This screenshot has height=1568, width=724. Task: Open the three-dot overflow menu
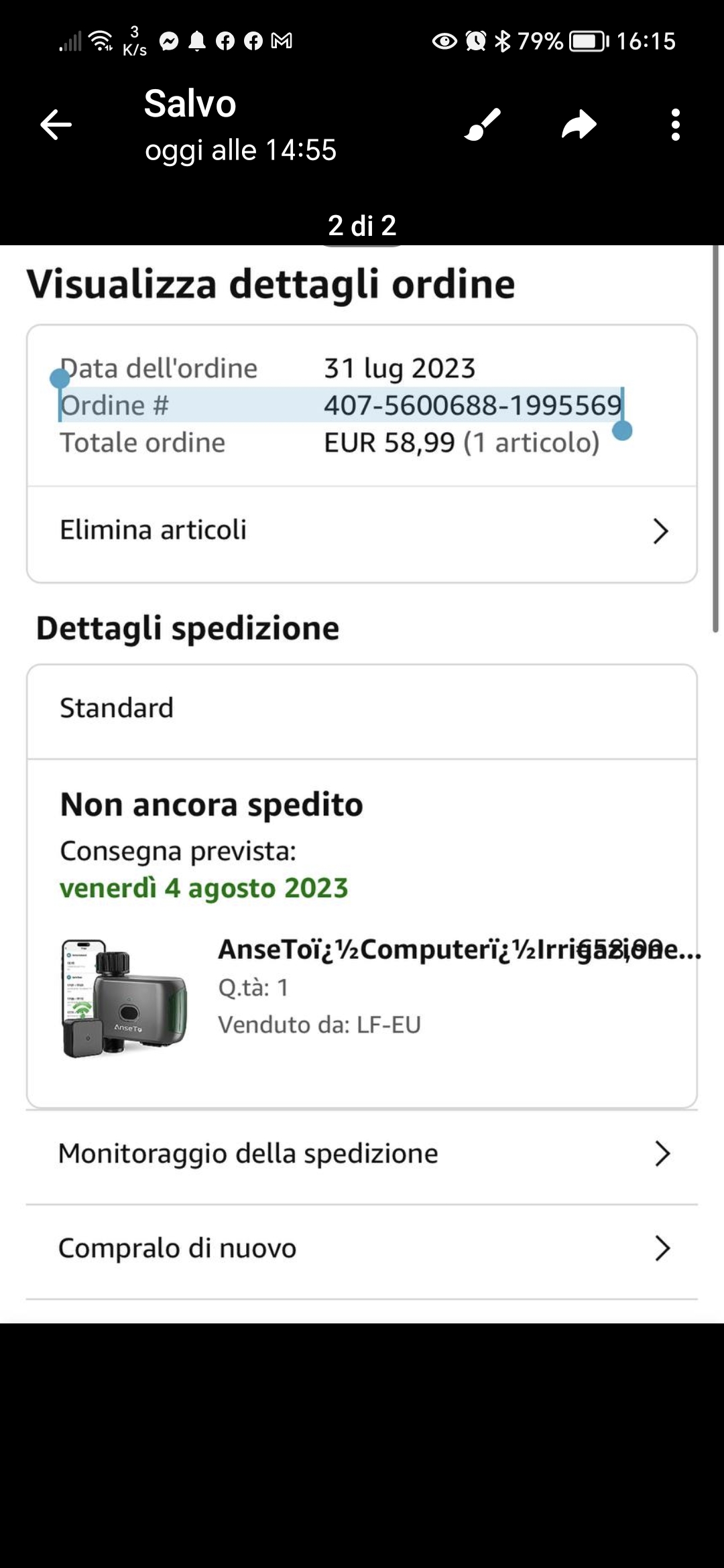676,125
